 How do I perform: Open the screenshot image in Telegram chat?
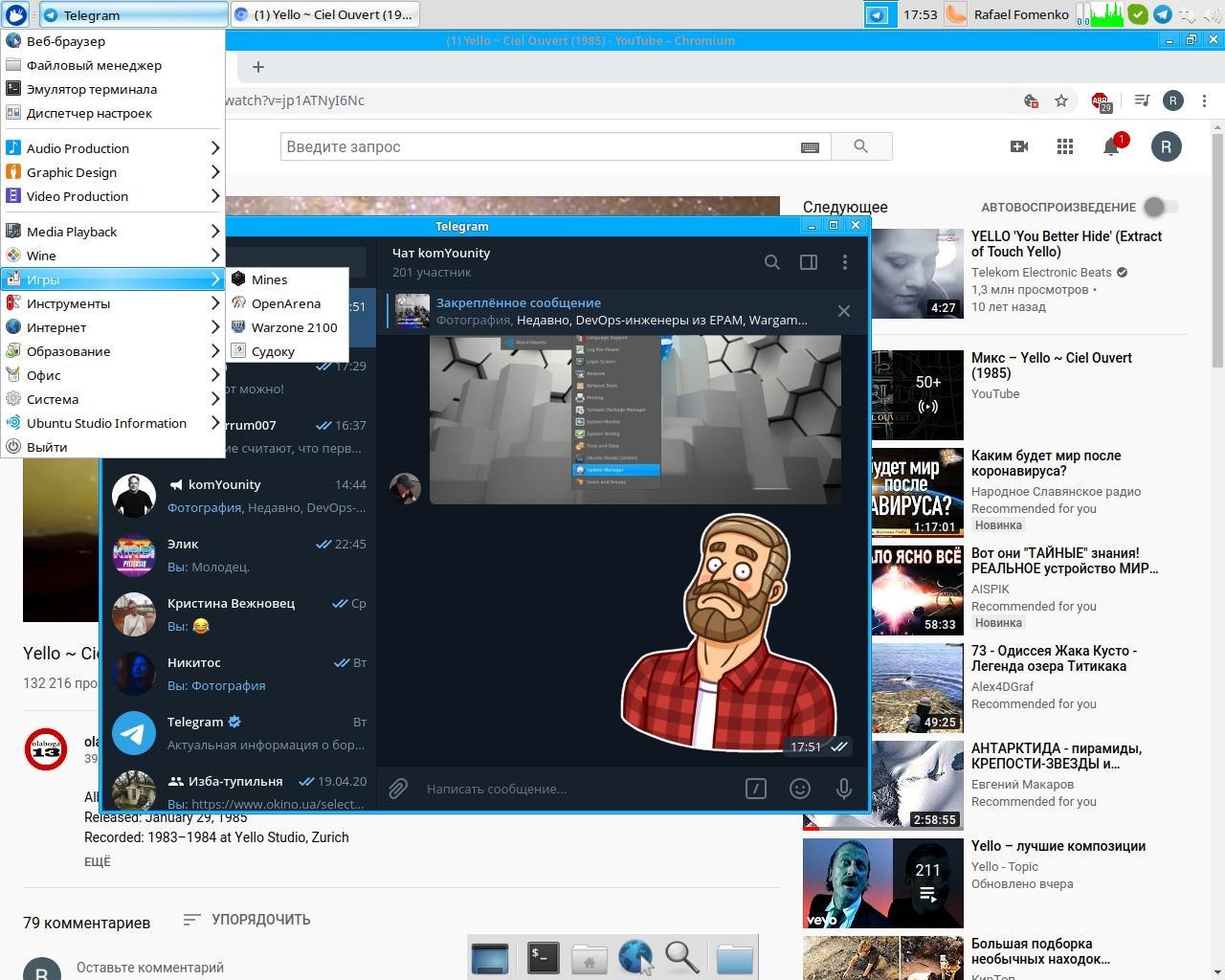pos(635,419)
